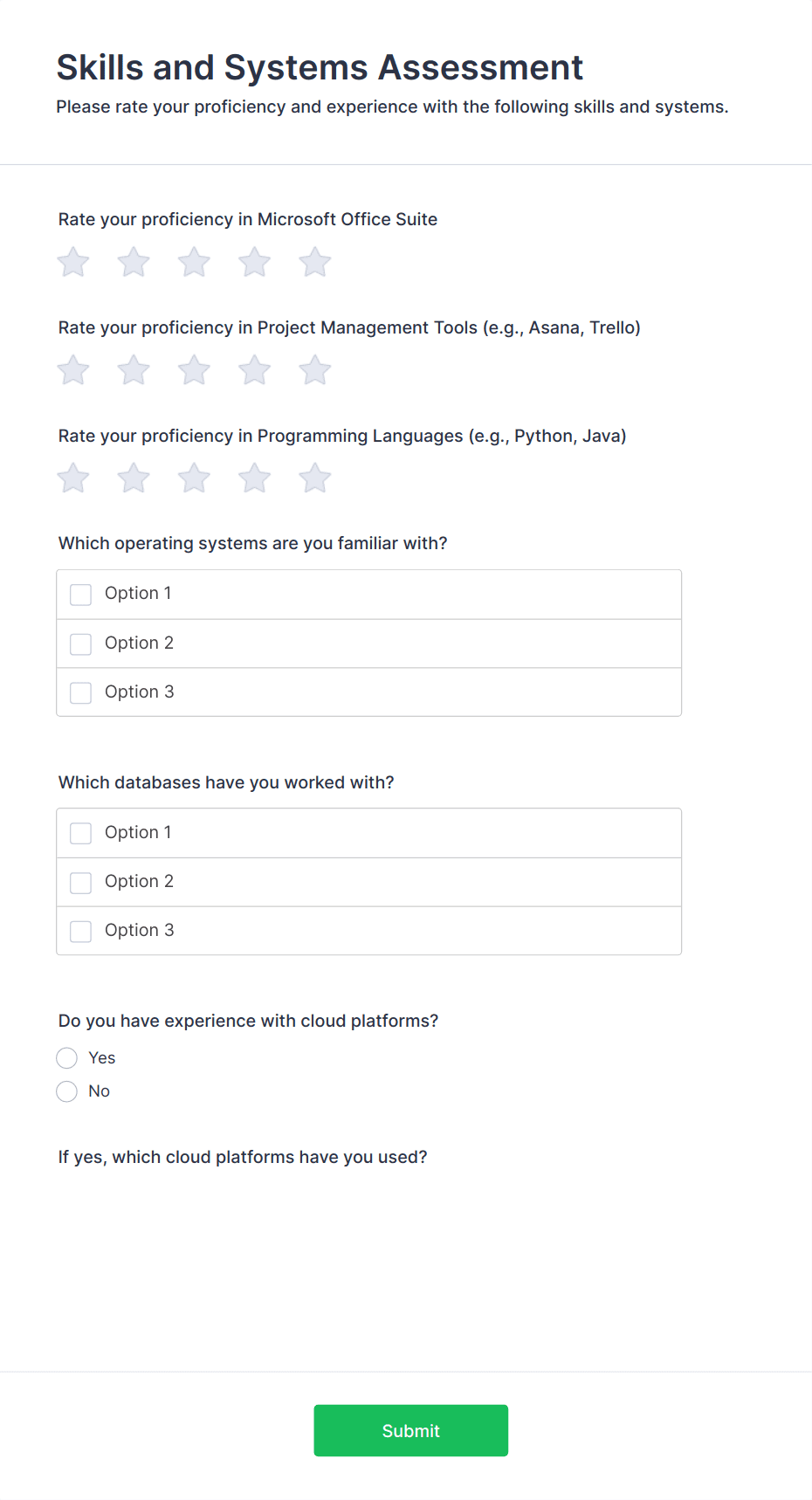Rate Project Management Tools two stars

point(134,370)
